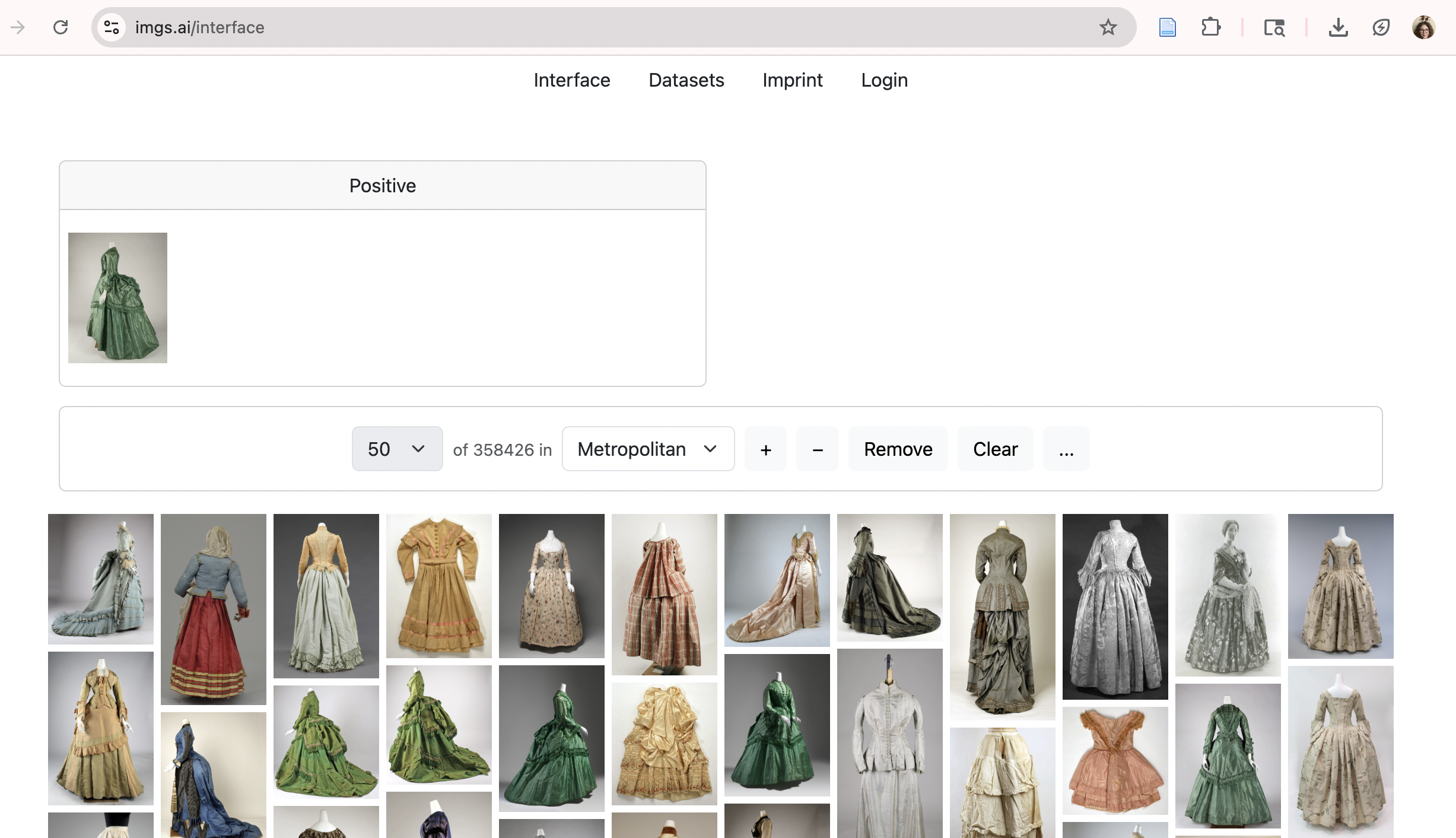The width and height of the screenshot is (1456, 838).
Task: Select the dark gray trained dress thumbnail
Action: (890, 577)
